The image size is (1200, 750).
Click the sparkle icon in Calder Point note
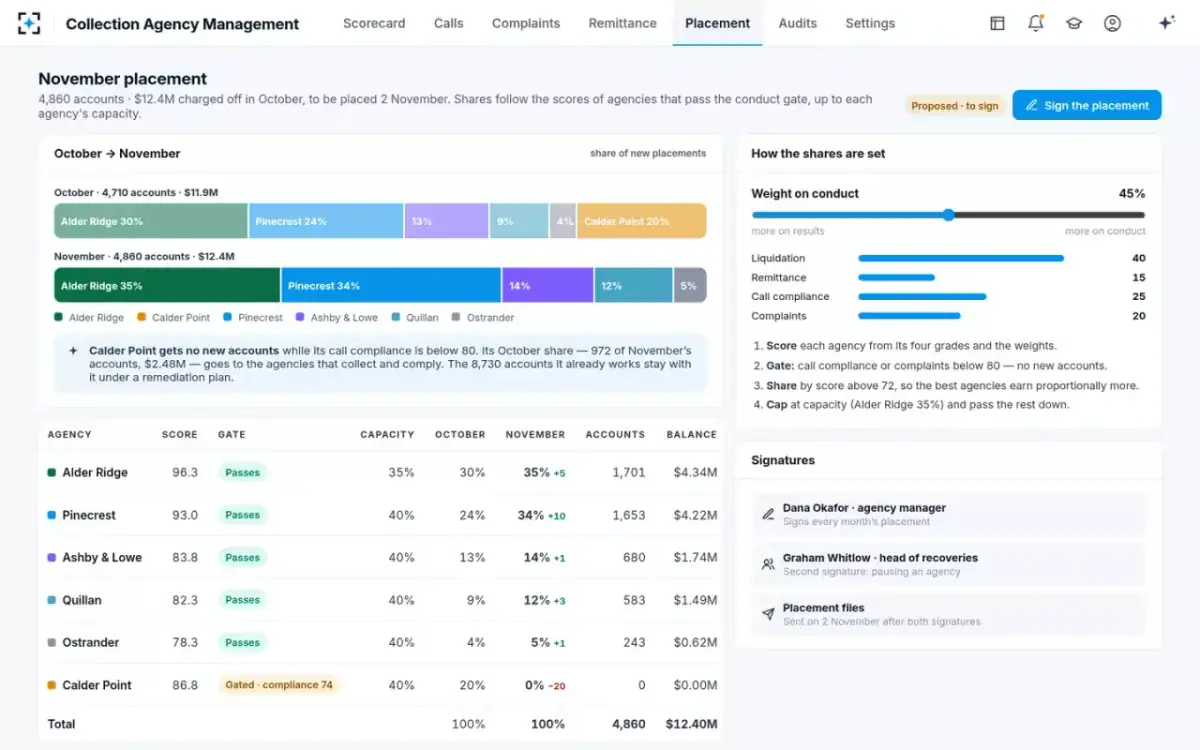coord(73,351)
